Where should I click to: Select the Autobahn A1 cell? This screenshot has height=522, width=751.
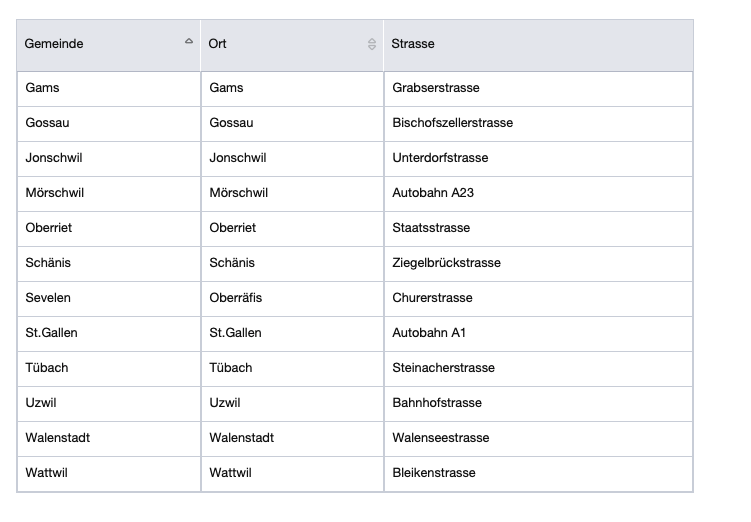coord(429,333)
